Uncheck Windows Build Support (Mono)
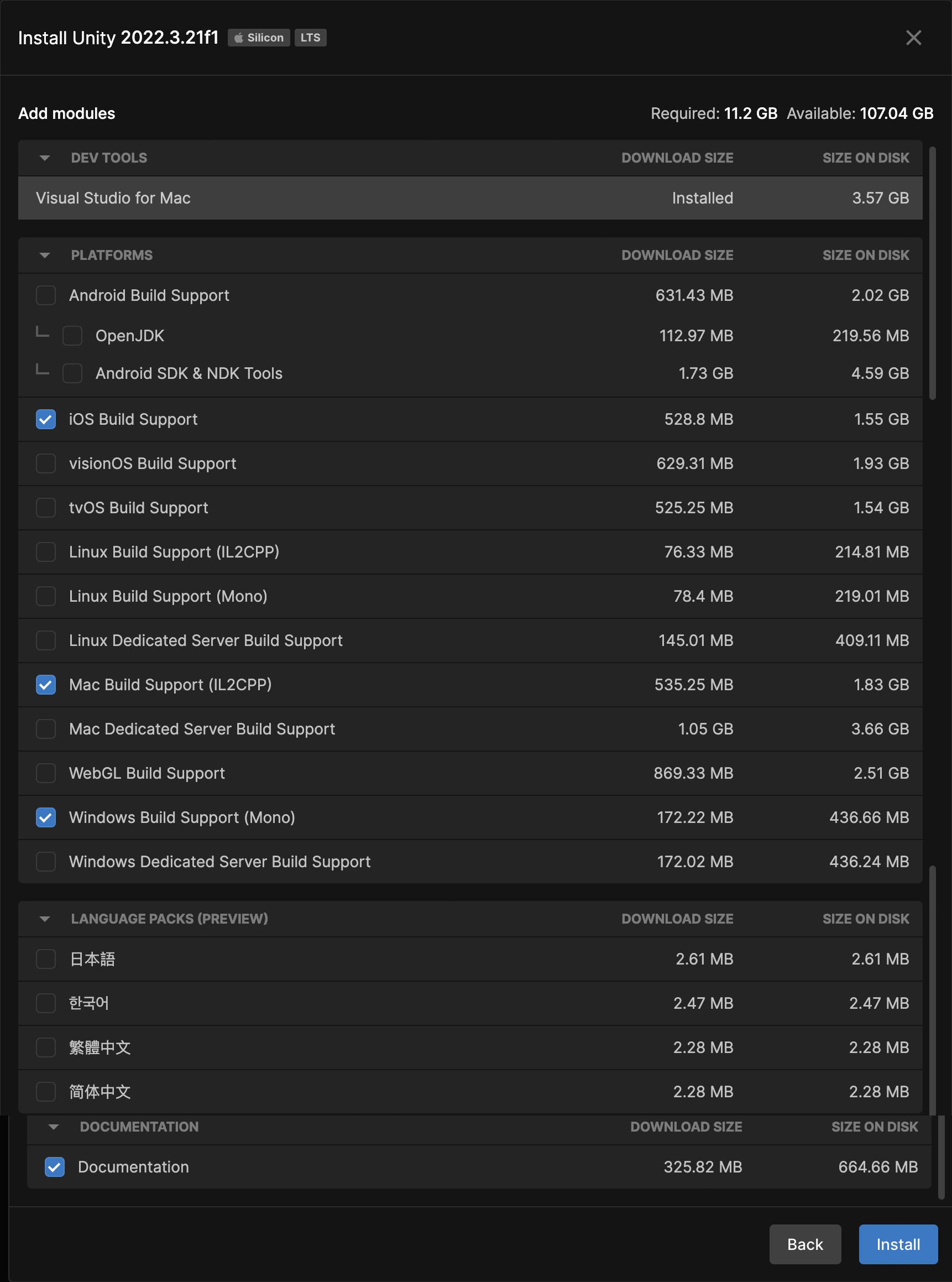The image size is (952, 1282). coord(46,817)
